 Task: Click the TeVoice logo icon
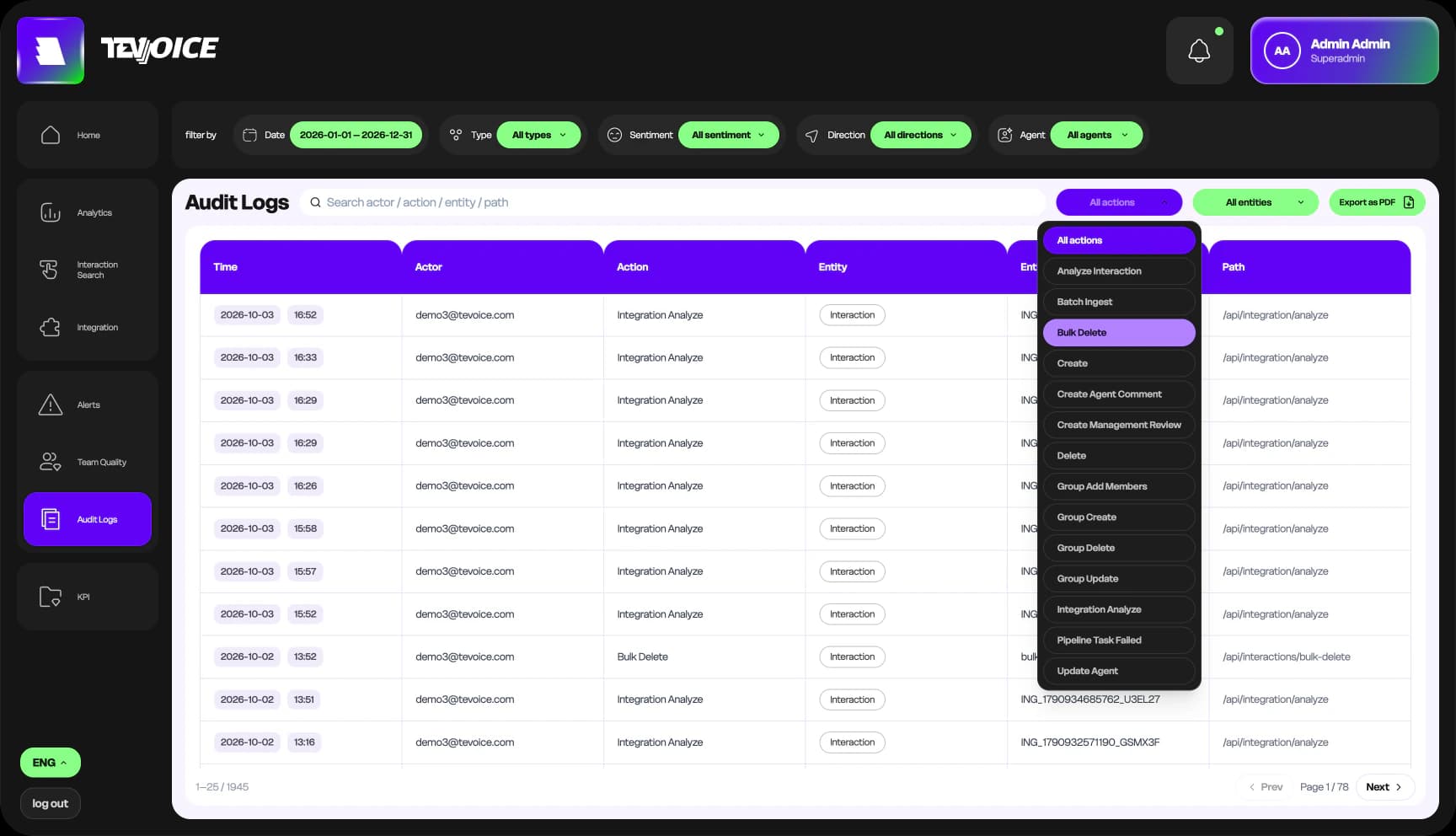tap(51, 51)
